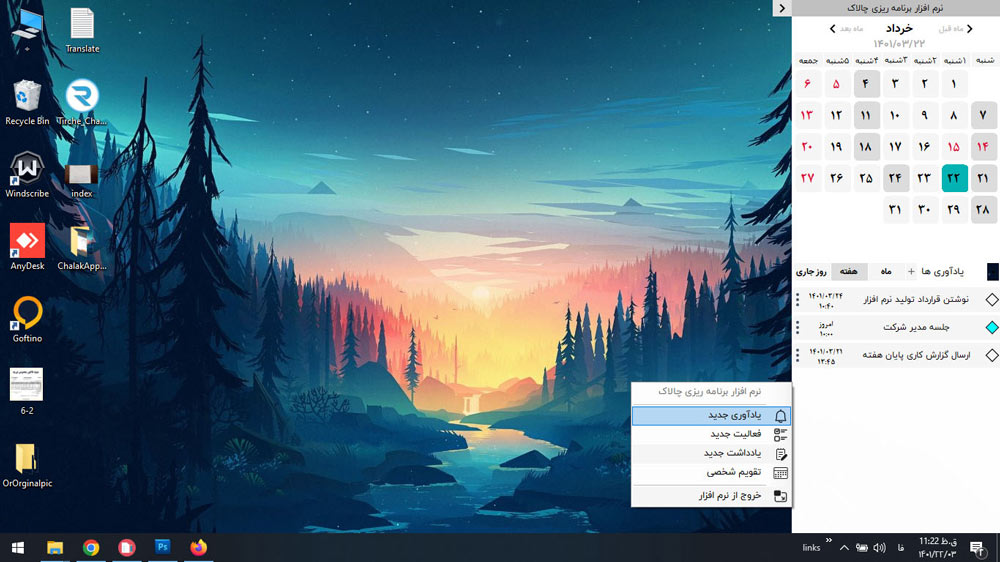Viewport: 1000px width, 562px height.
Task: Switch reminders to the هفته tab
Action: pyautogui.click(x=849, y=272)
